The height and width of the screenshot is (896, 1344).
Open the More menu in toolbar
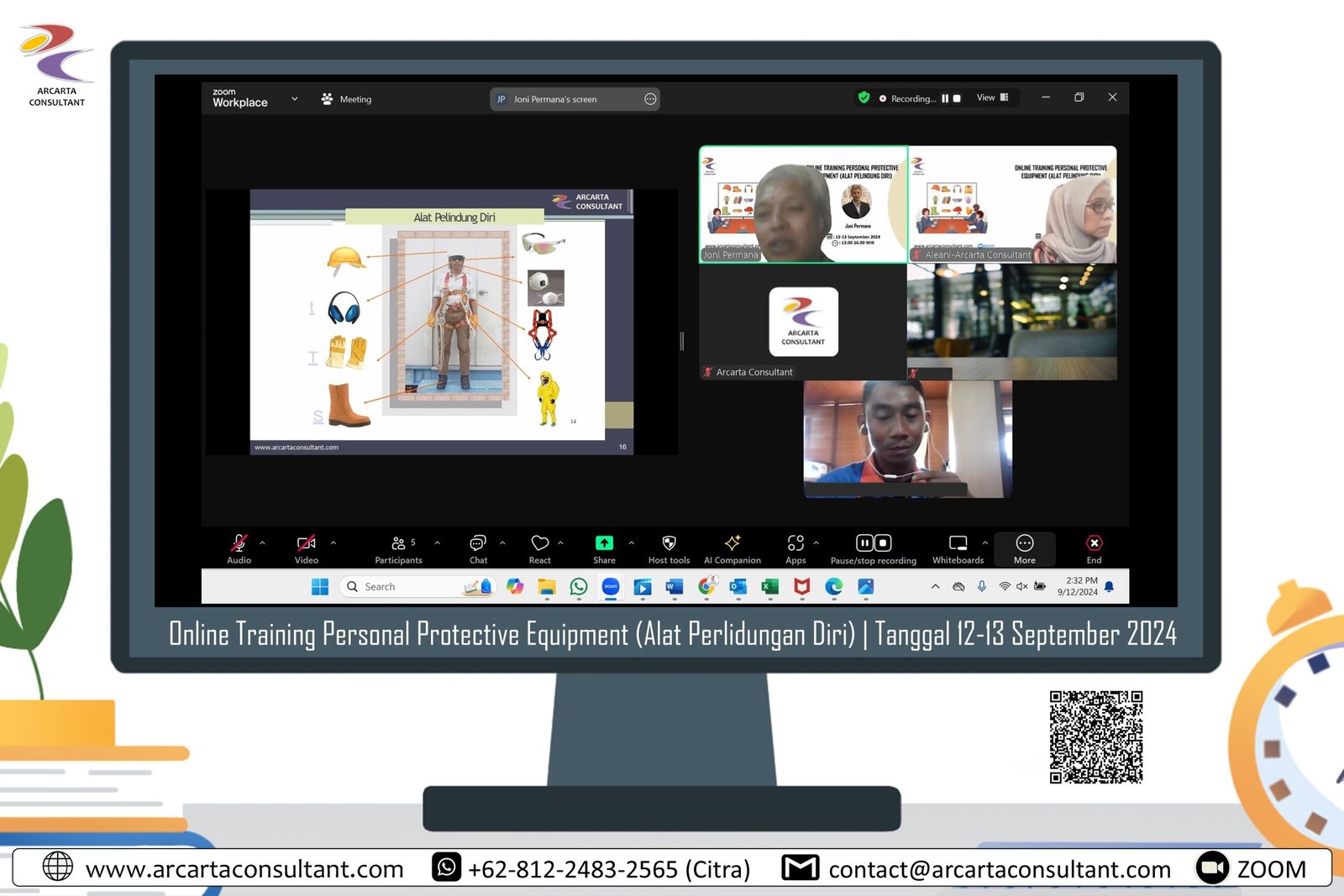point(1024,548)
